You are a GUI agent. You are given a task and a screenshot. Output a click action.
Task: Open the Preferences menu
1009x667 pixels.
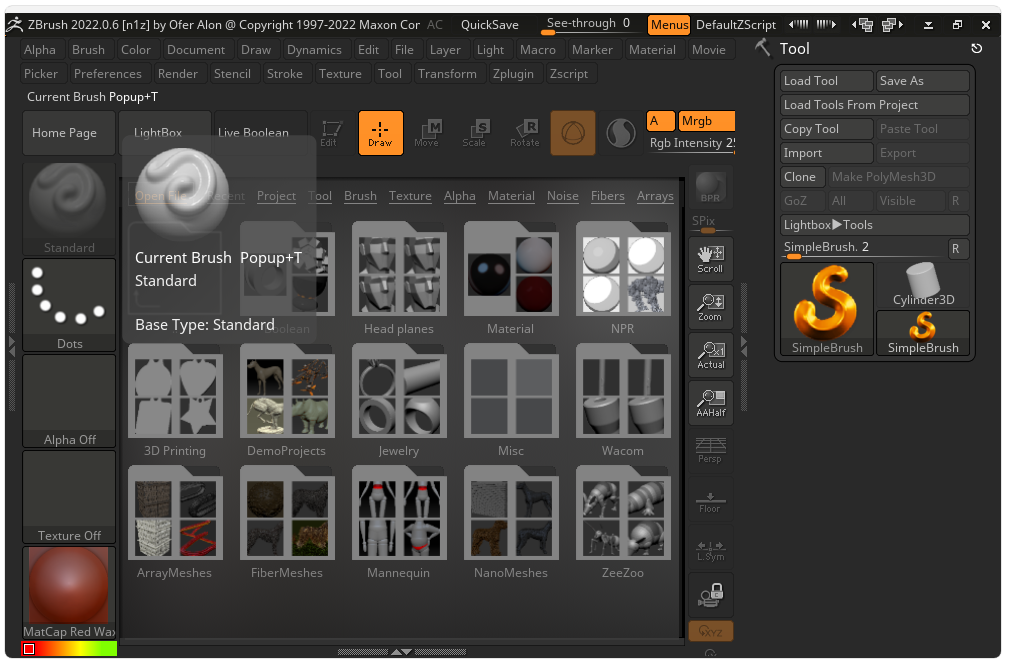tap(107, 74)
